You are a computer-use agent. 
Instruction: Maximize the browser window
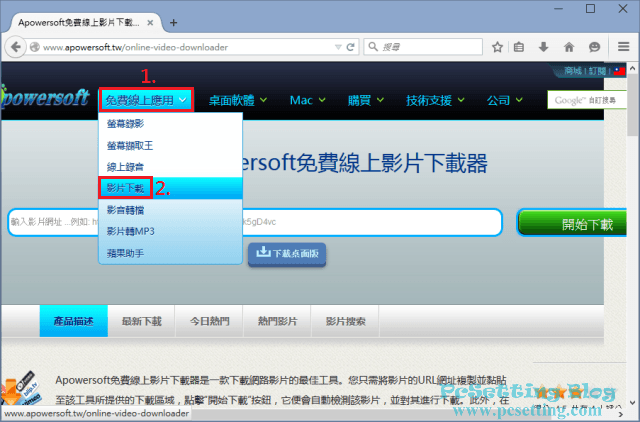pos(590,9)
